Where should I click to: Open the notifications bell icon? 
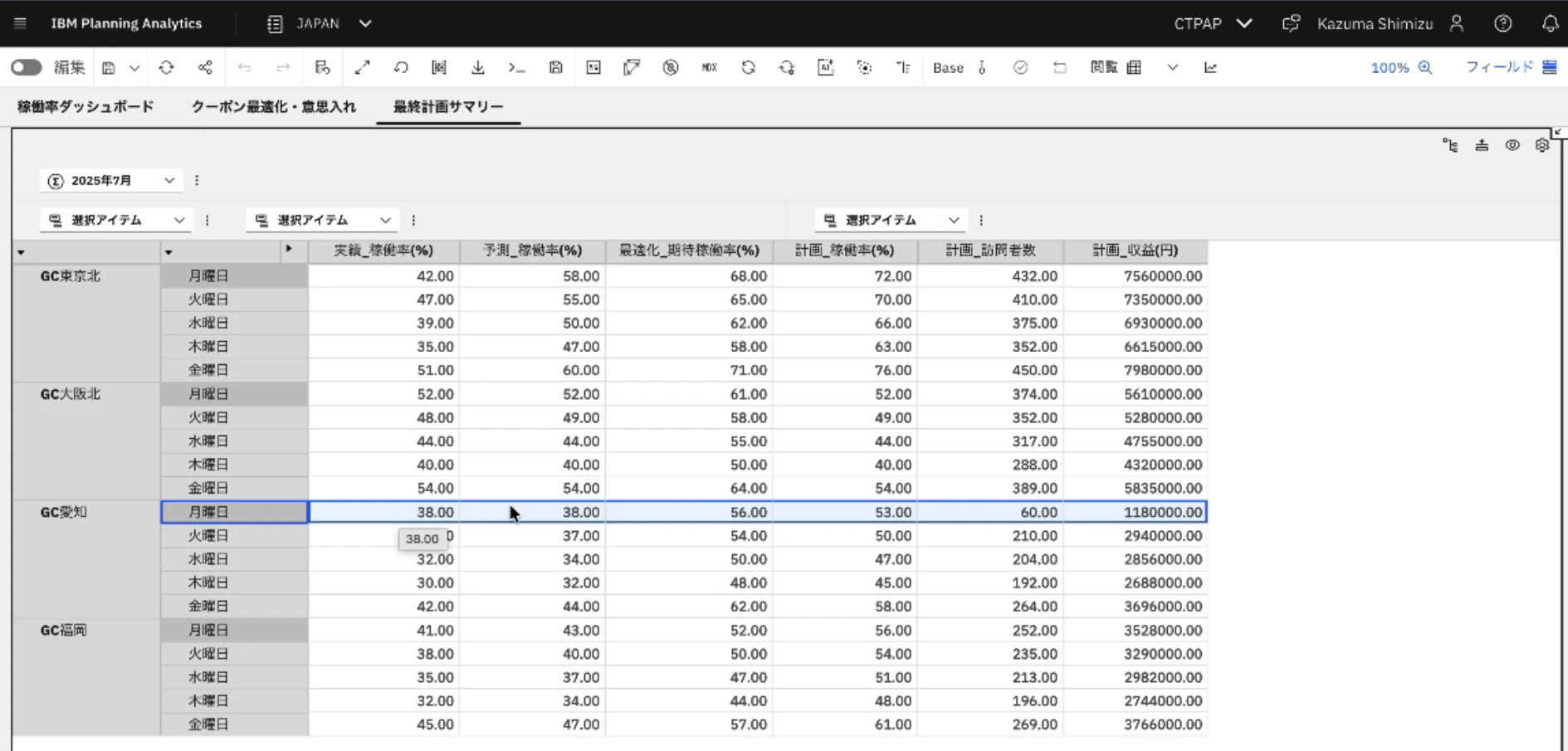(x=1550, y=23)
